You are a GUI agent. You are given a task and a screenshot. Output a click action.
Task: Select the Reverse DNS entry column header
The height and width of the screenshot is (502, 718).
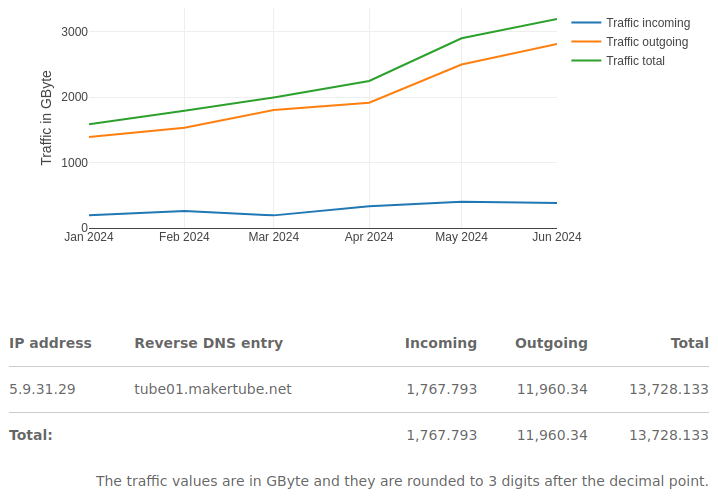click(x=208, y=343)
